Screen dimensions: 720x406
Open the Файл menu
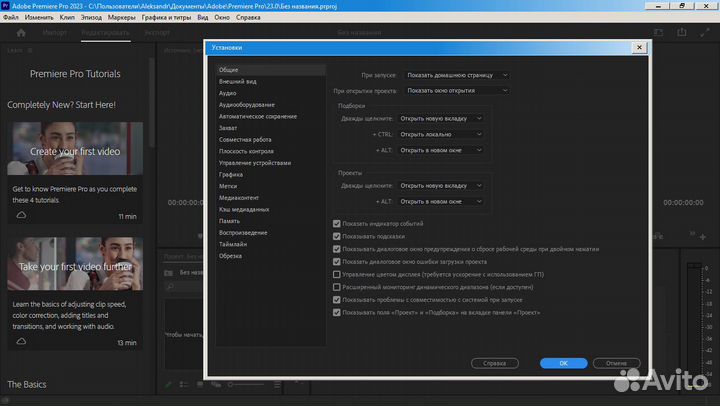click(11, 17)
